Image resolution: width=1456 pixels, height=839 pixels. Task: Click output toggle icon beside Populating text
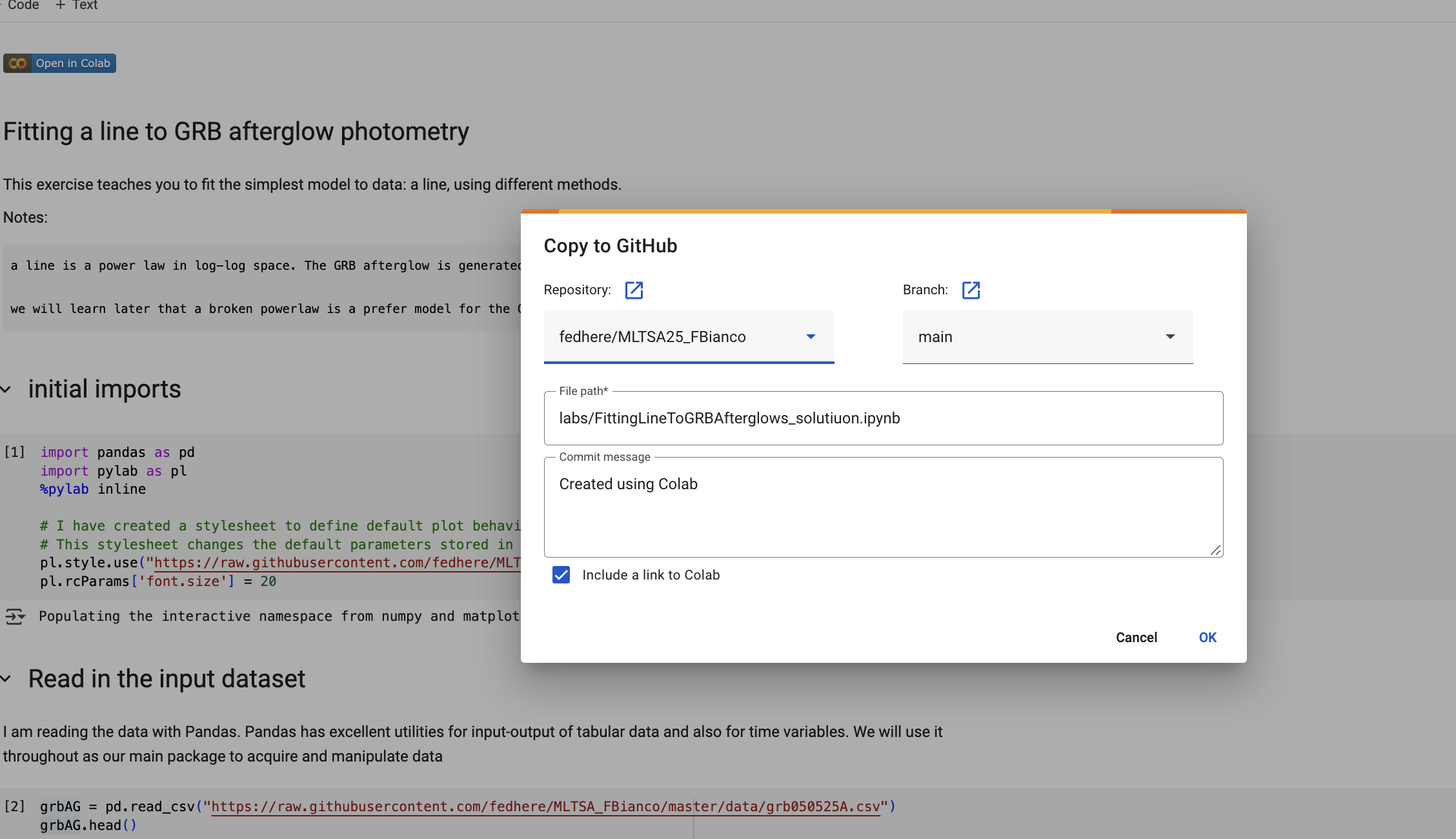pyautogui.click(x=15, y=617)
